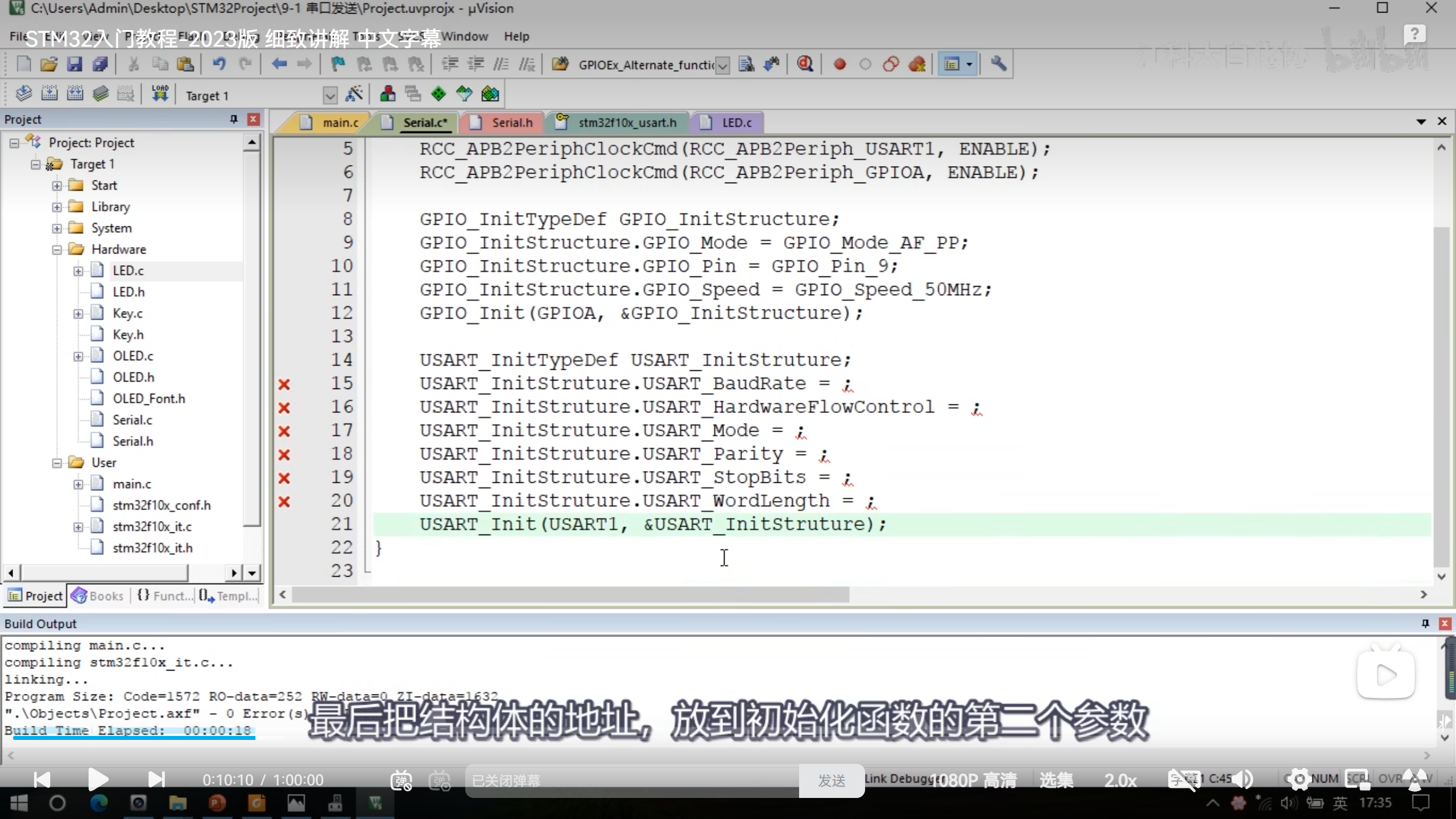
Task: Collapse the Hardware folder node
Action: pyautogui.click(x=57, y=250)
